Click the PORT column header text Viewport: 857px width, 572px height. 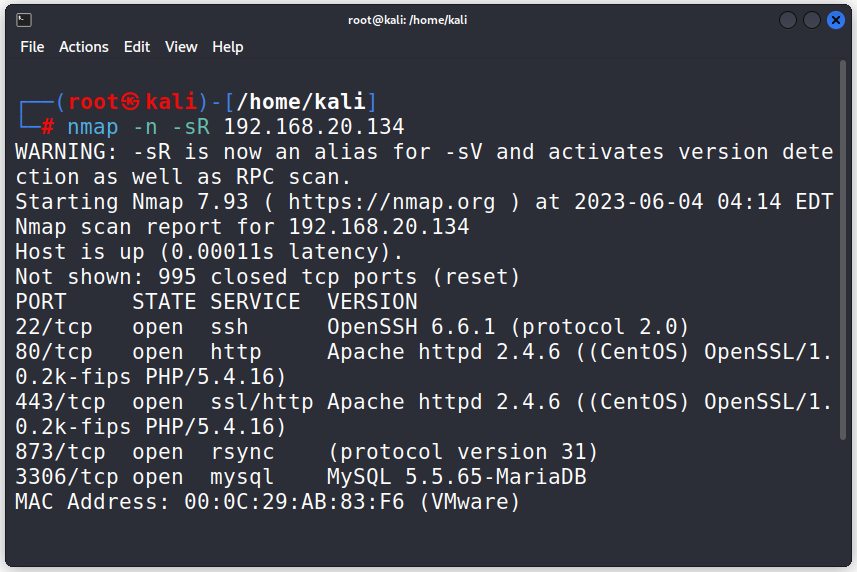pos(41,302)
